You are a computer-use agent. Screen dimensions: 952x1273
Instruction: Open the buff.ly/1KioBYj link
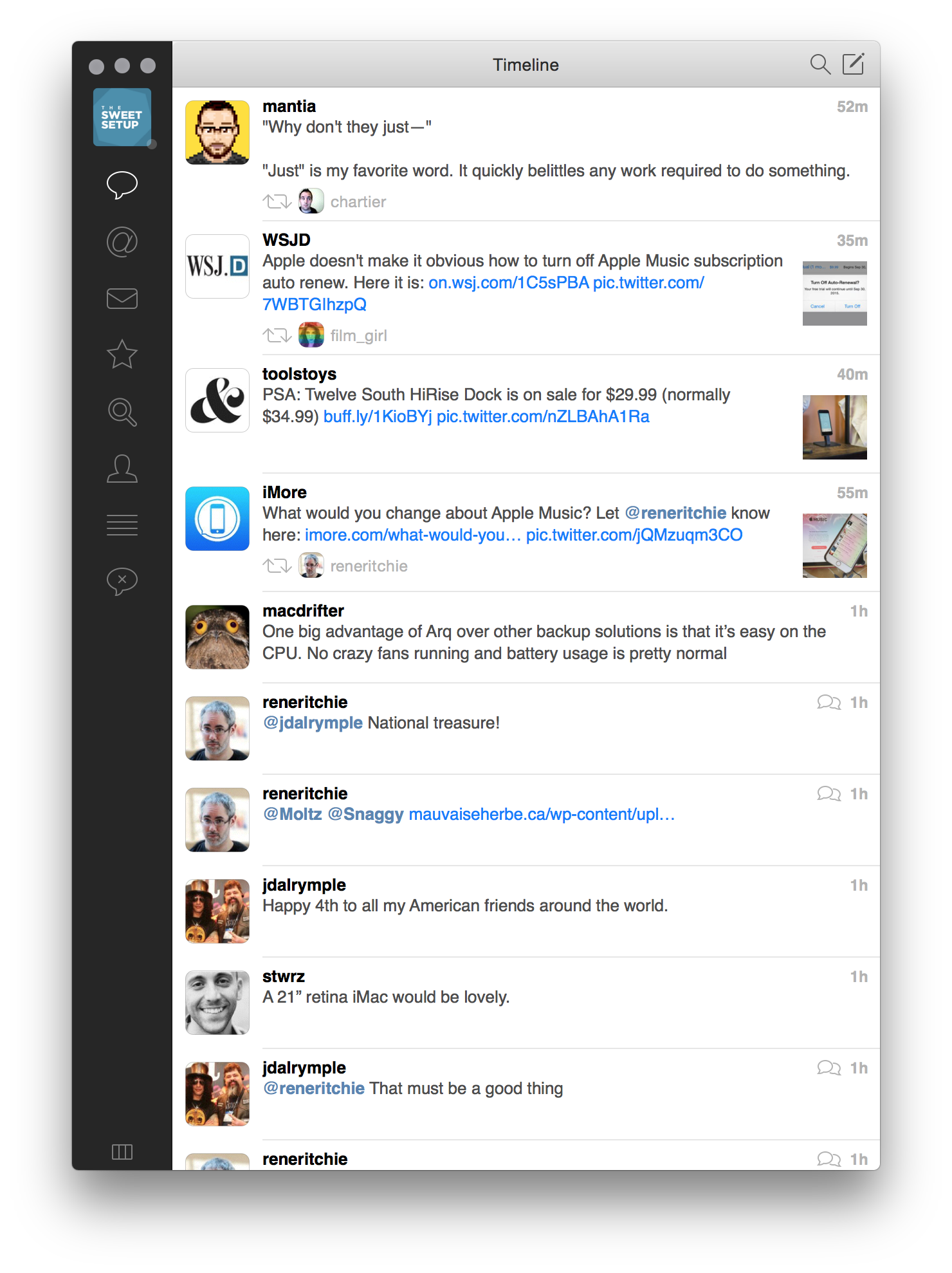tap(378, 417)
